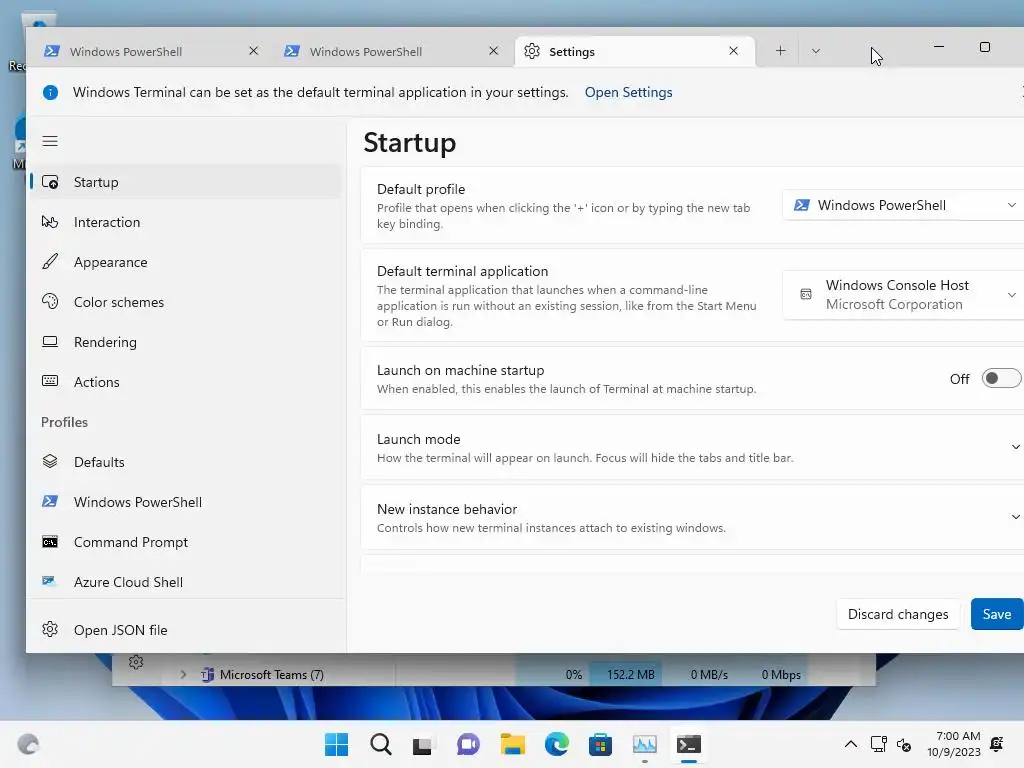The width and height of the screenshot is (1024, 768).
Task: Open a new tab with the plus icon
Action: click(x=780, y=51)
